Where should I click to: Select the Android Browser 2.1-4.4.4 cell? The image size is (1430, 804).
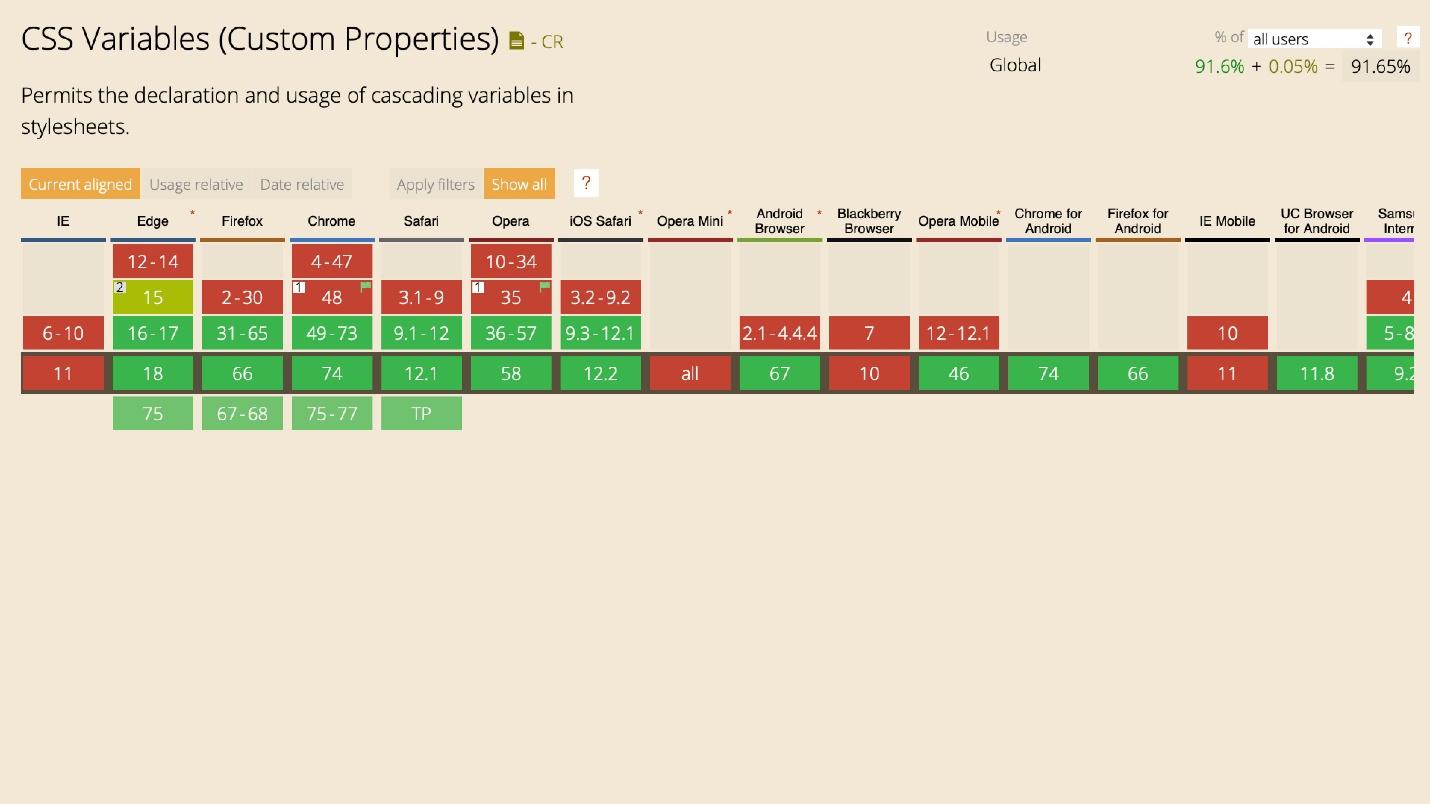pos(780,333)
